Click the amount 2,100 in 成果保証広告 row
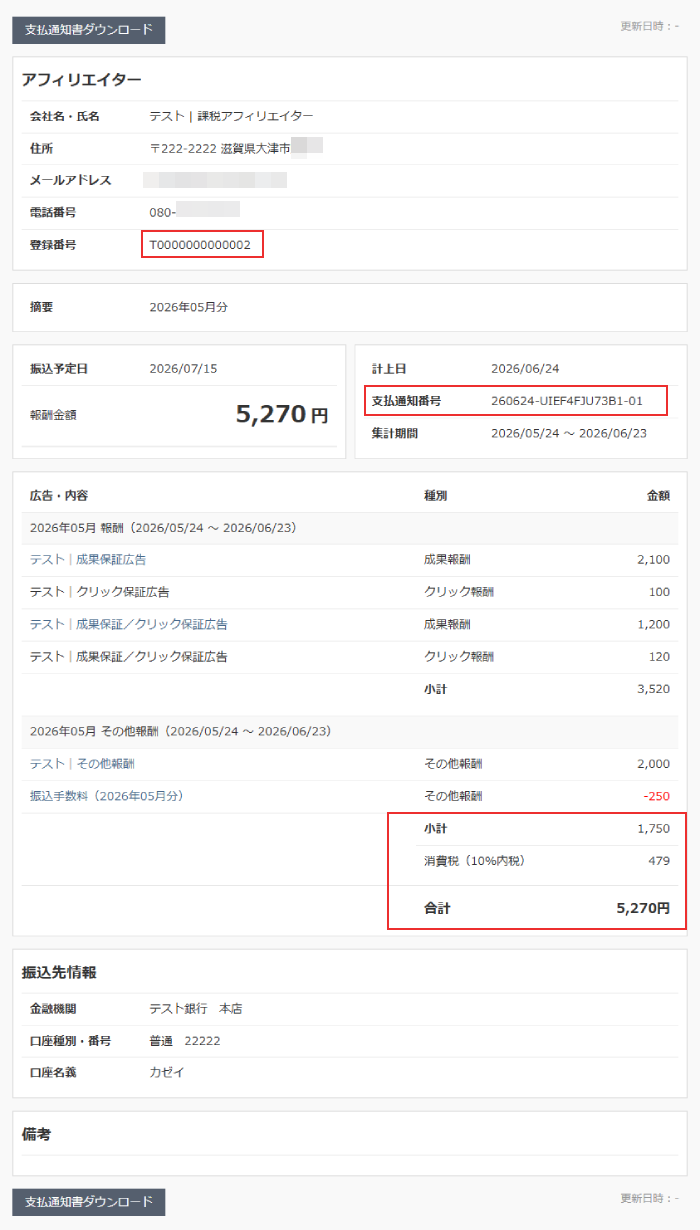Image resolution: width=700 pixels, height=1230 pixels. tap(653, 560)
